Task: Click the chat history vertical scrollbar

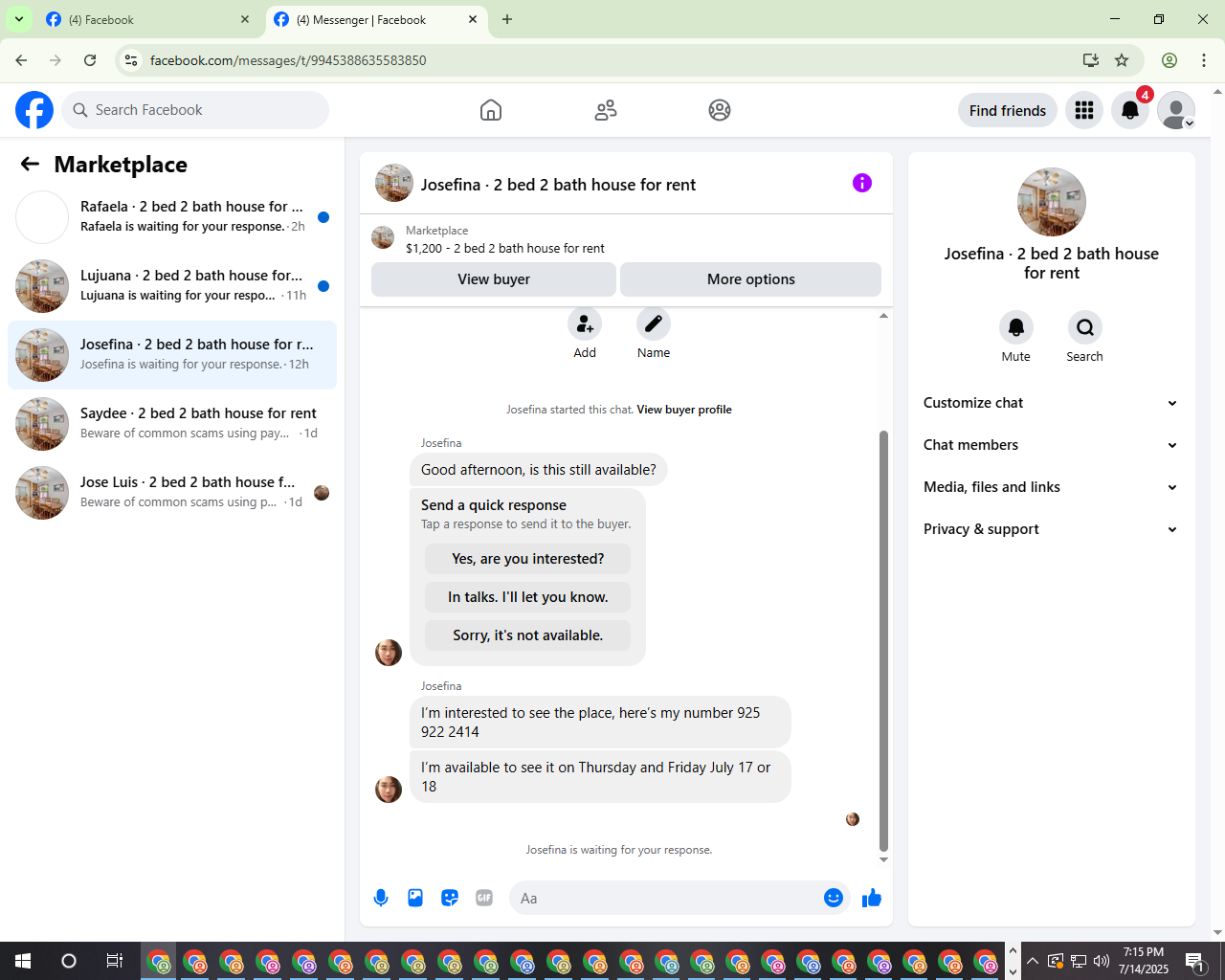Action: (883, 640)
